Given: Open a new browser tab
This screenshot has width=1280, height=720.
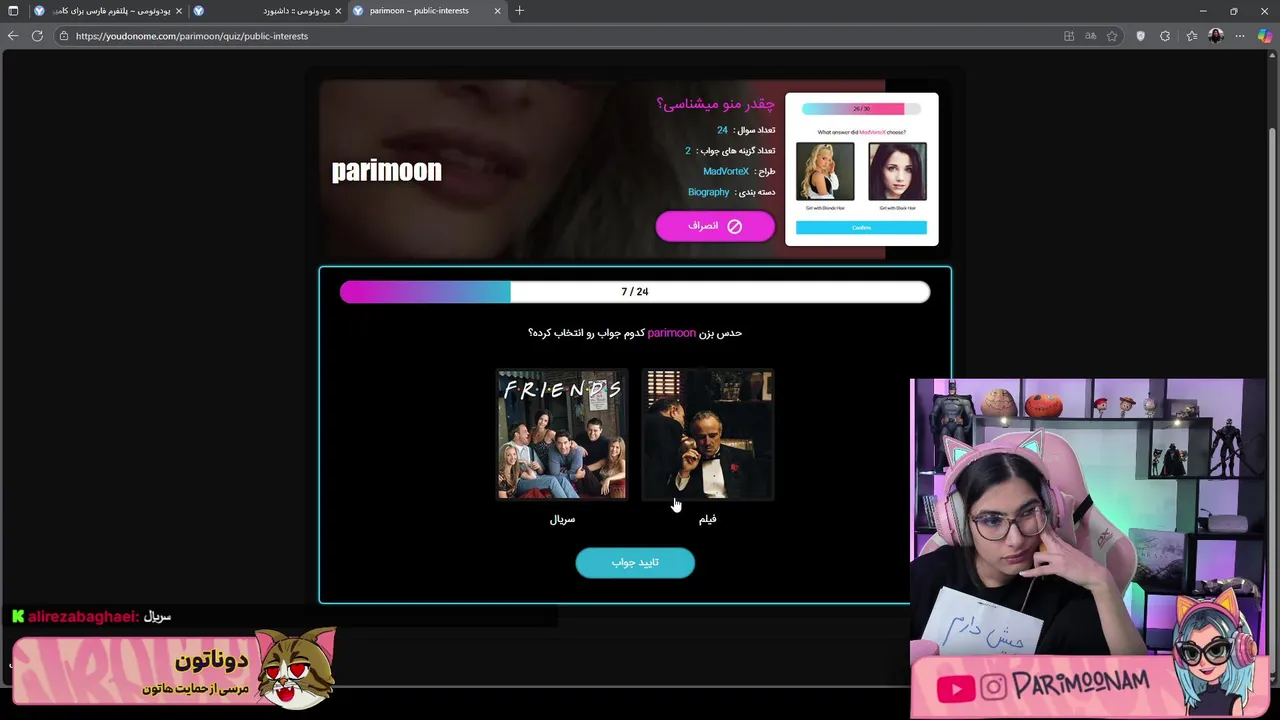Looking at the screenshot, I should point(519,11).
